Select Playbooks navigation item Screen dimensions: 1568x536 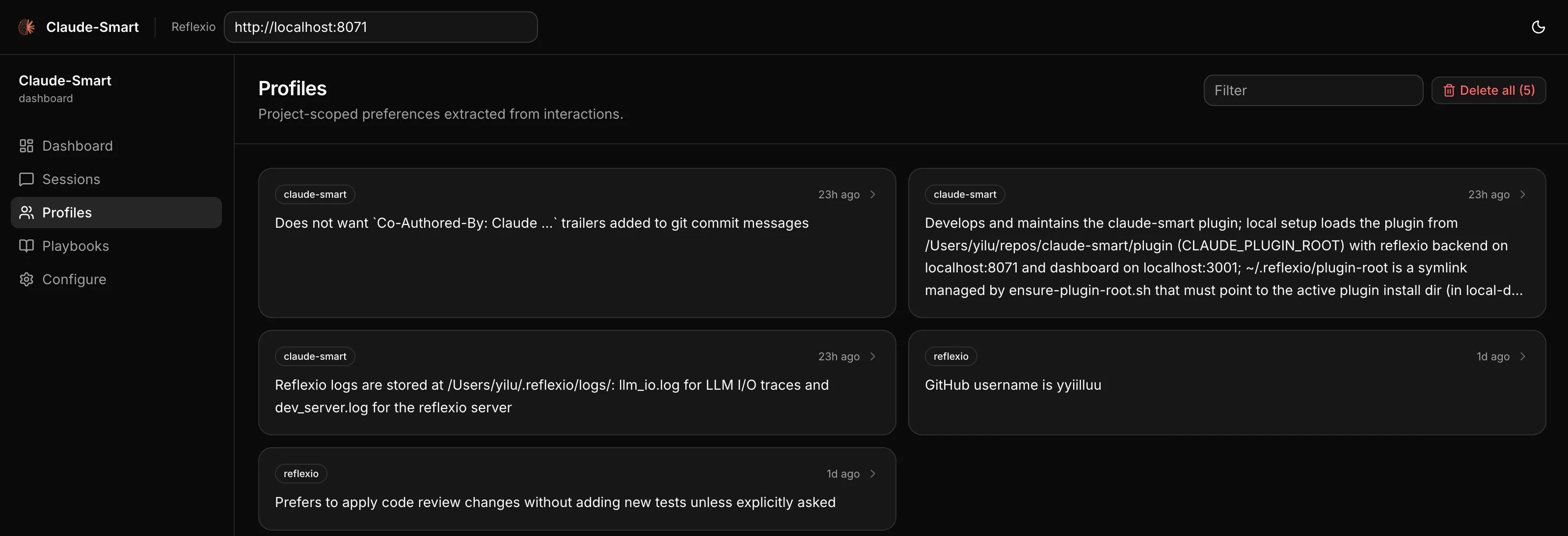point(116,246)
